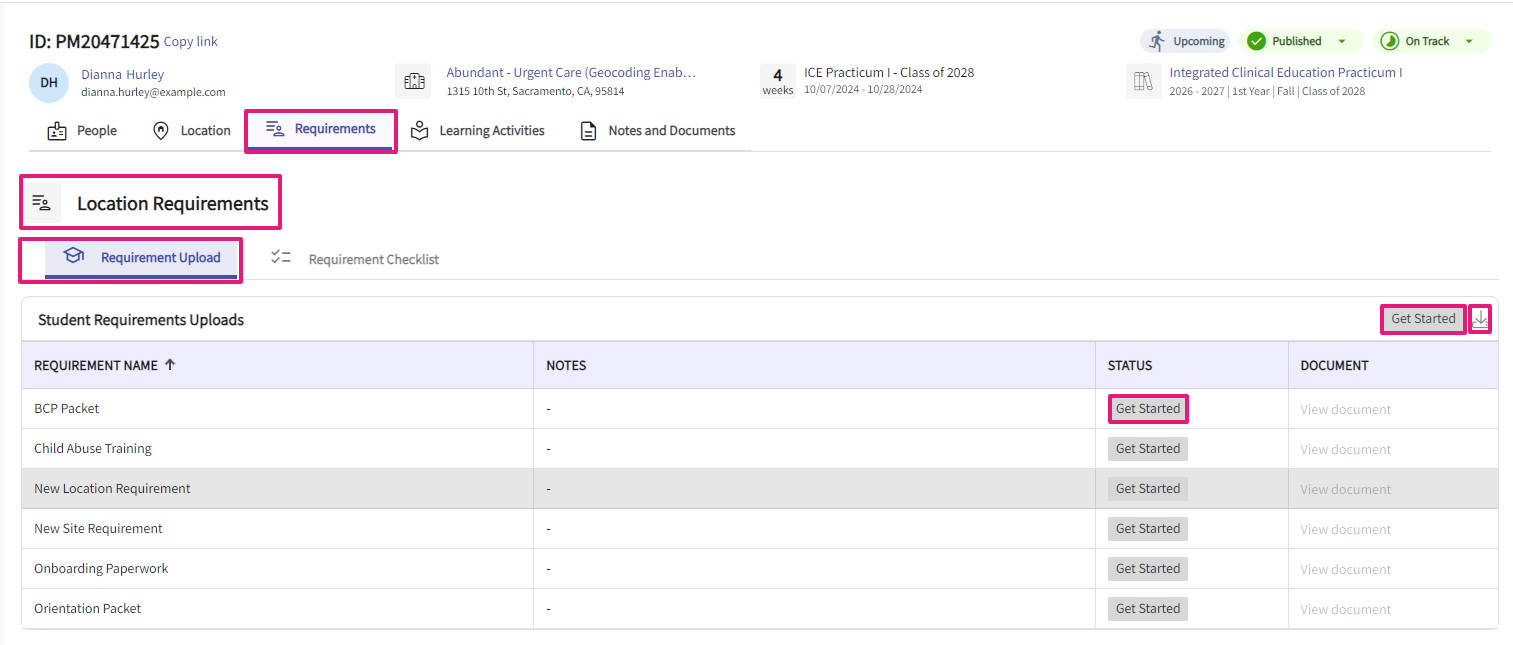Switch to the Learning Activities tab
The height and width of the screenshot is (645, 1513).
click(x=478, y=131)
